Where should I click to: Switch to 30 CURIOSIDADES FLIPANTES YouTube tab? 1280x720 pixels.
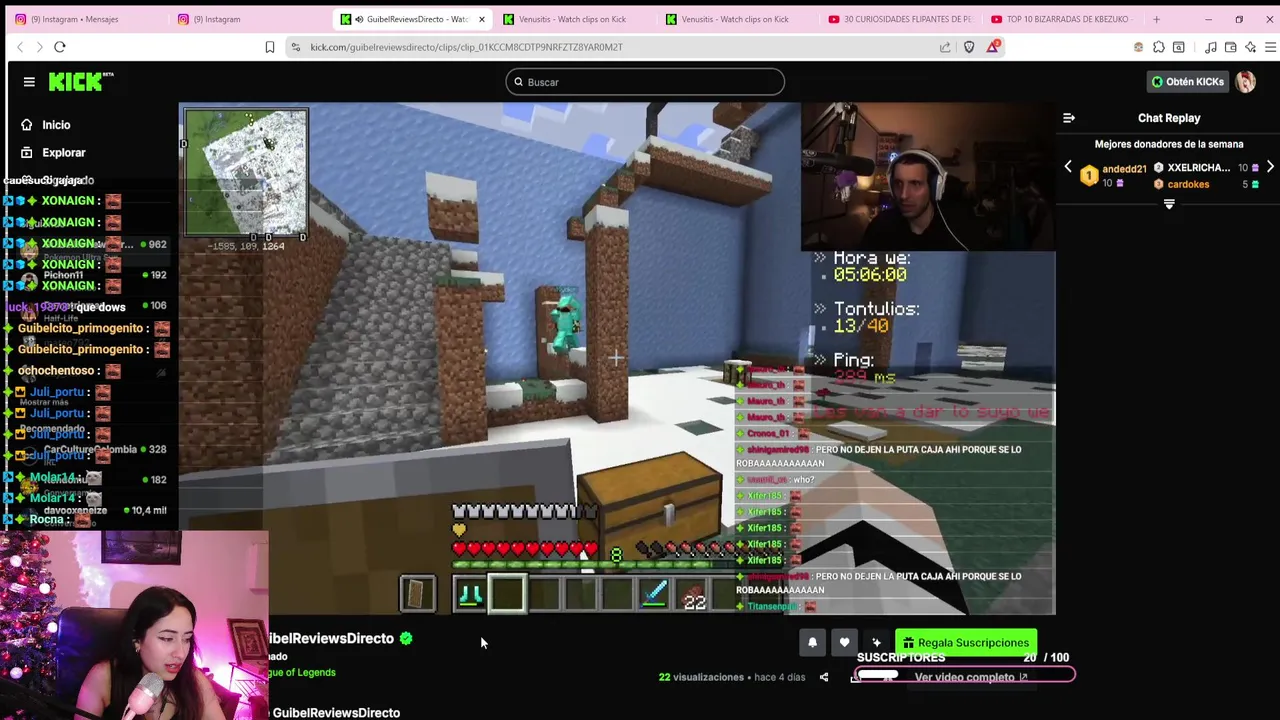coord(900,19)
